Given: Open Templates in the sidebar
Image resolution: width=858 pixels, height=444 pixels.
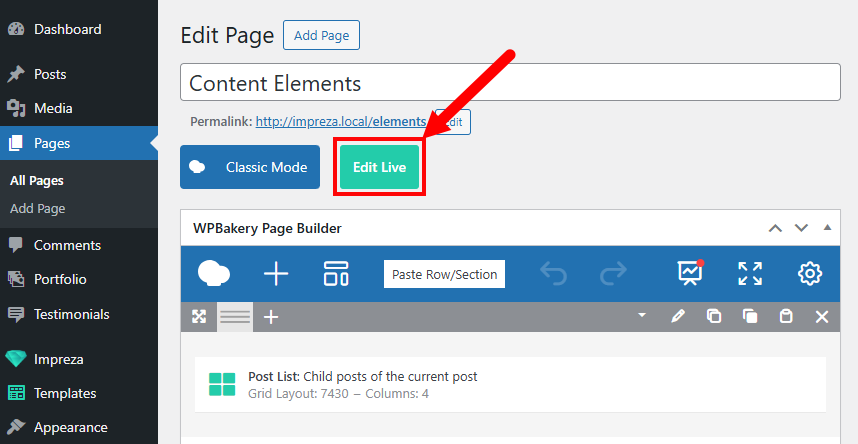Looking at the screenshot, I should coord(79,393).
